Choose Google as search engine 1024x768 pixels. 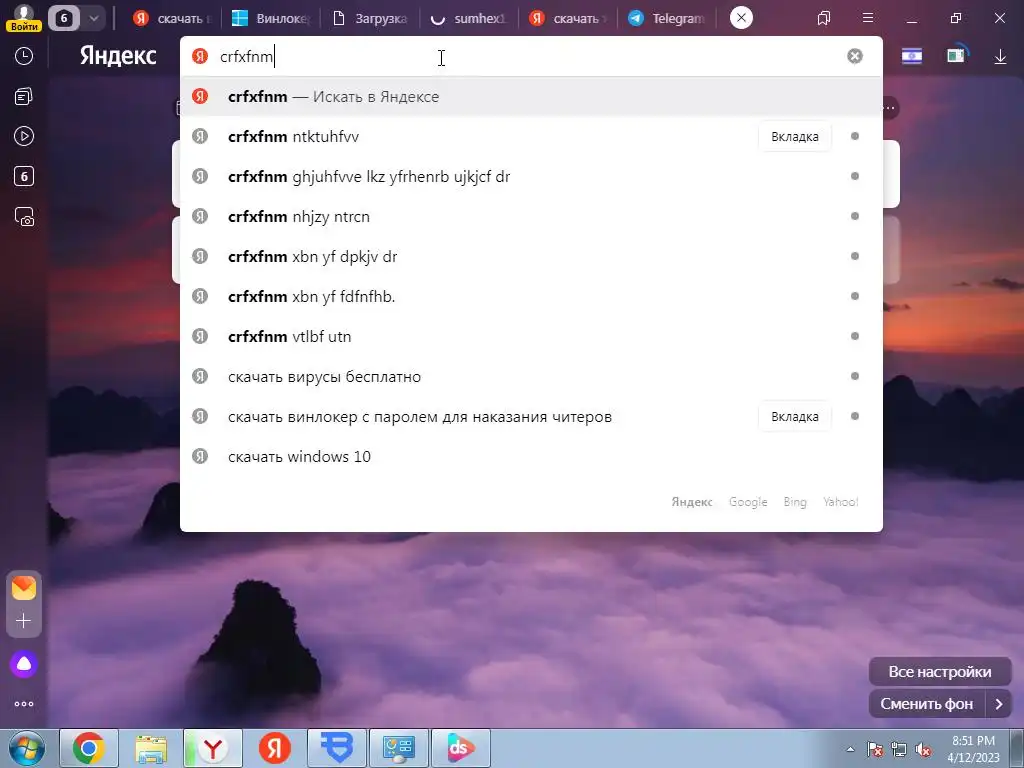[748, 502]
